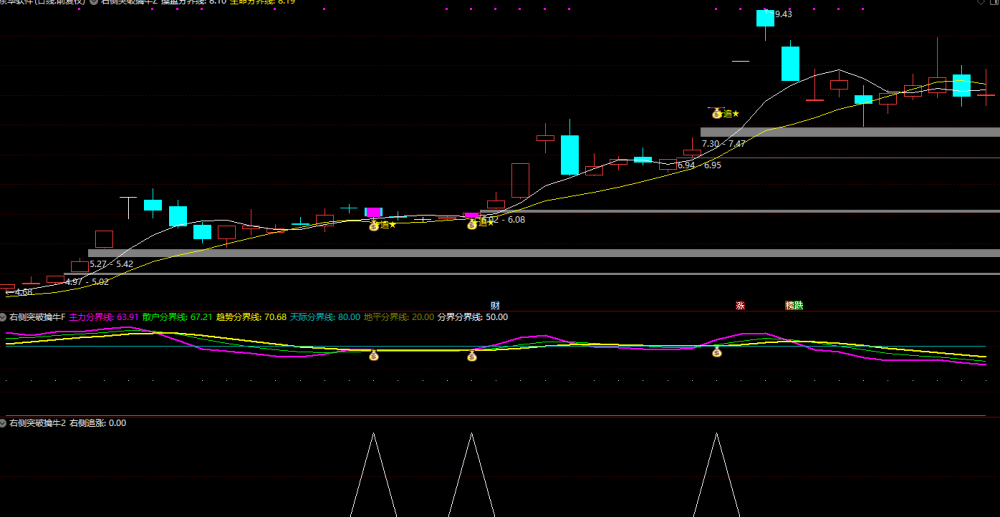The height and width of the screenshot is (517, 1000).
Task: Click the blue 财 marker icon
Action: click(x=495, y=305)
